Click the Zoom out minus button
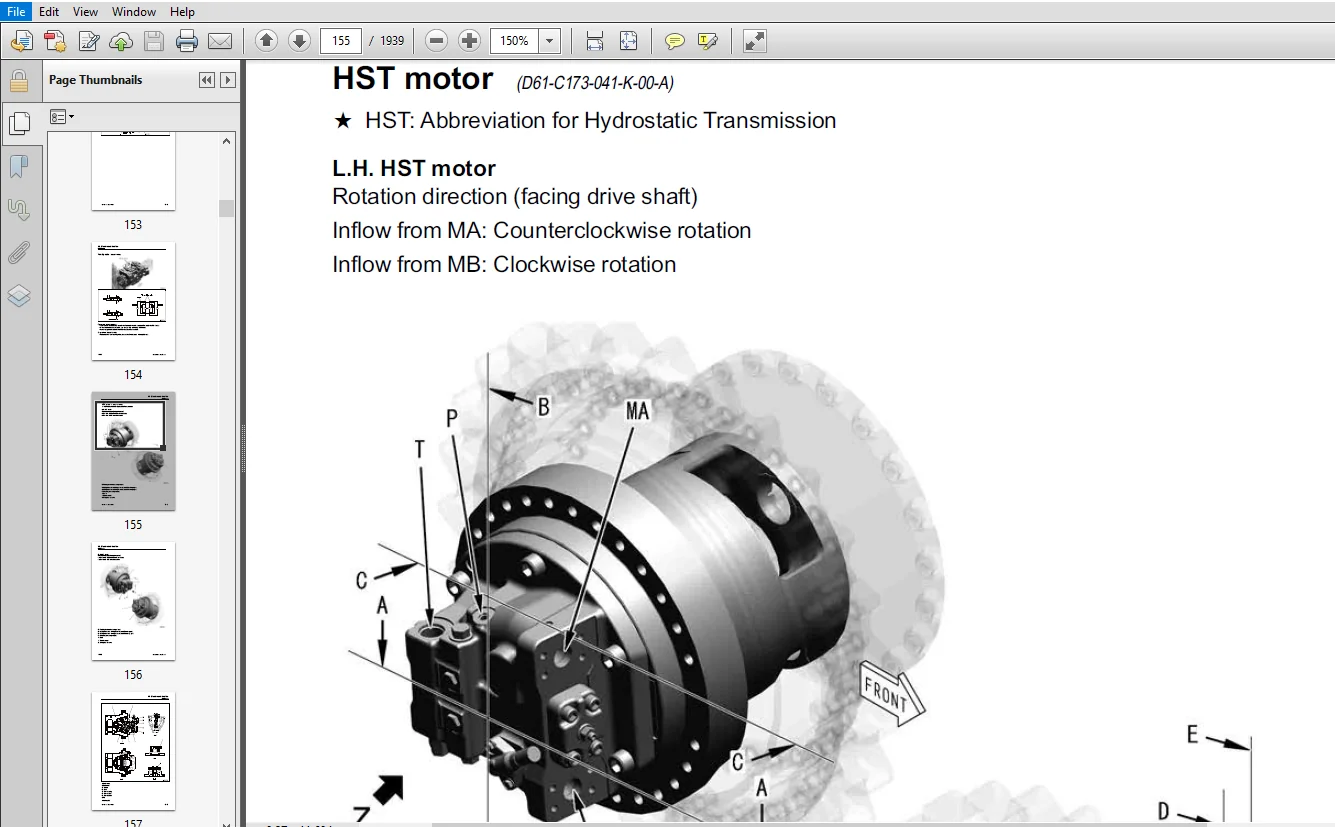Screen dimensions: 1335x827 [436, 41]
